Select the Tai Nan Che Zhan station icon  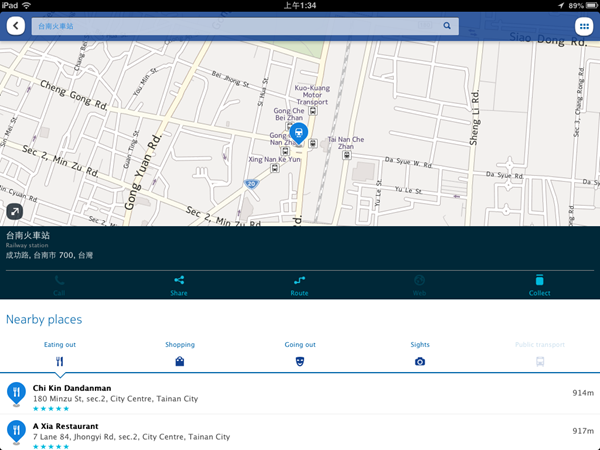[x=347, y=155]
